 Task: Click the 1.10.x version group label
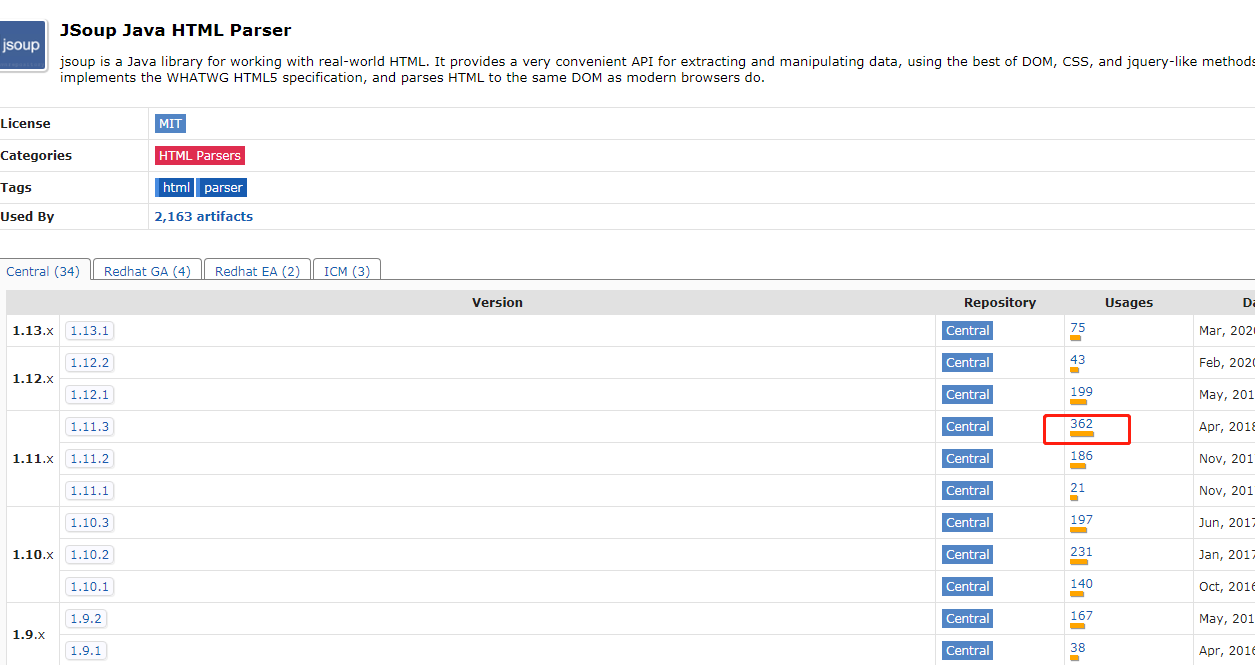click(x=33, y=555)
